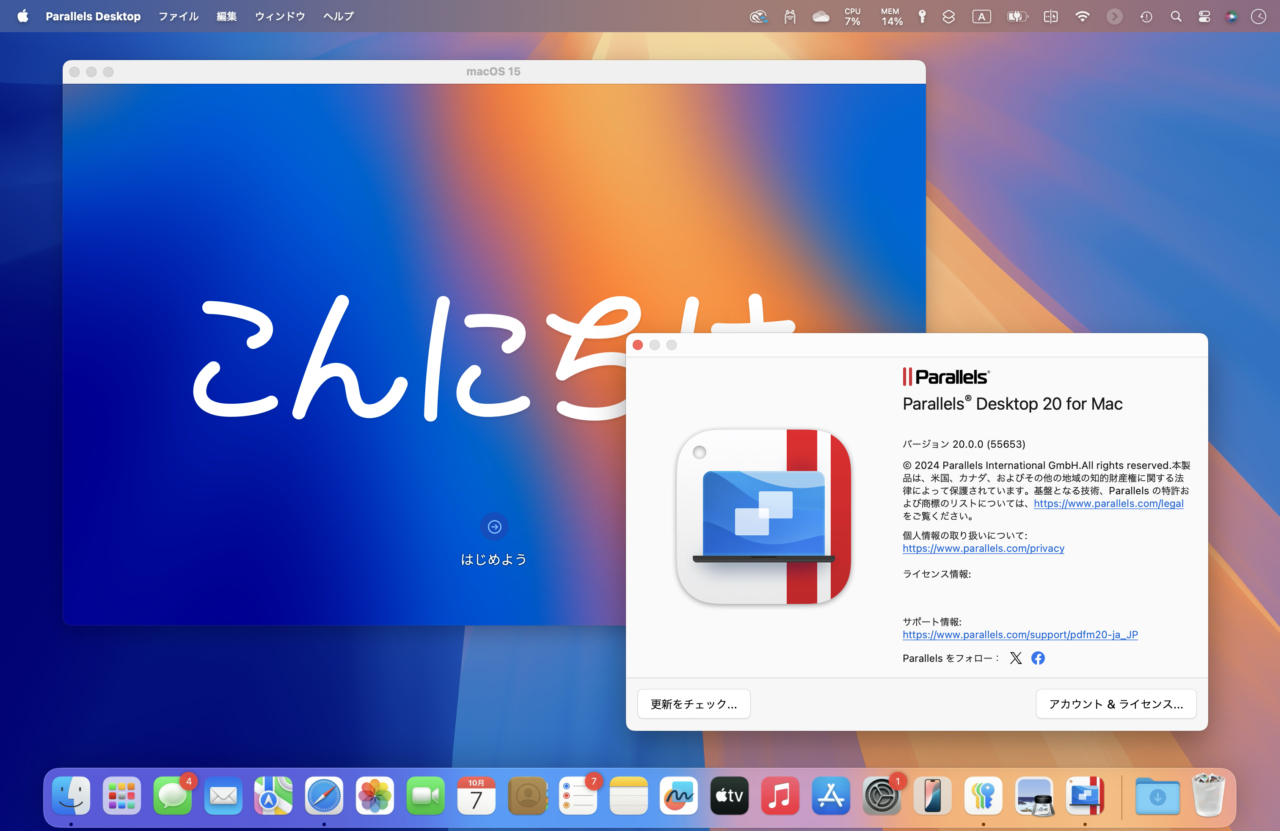Open the input source A indicator
The image size is (1280, 831).
[982, 16]
